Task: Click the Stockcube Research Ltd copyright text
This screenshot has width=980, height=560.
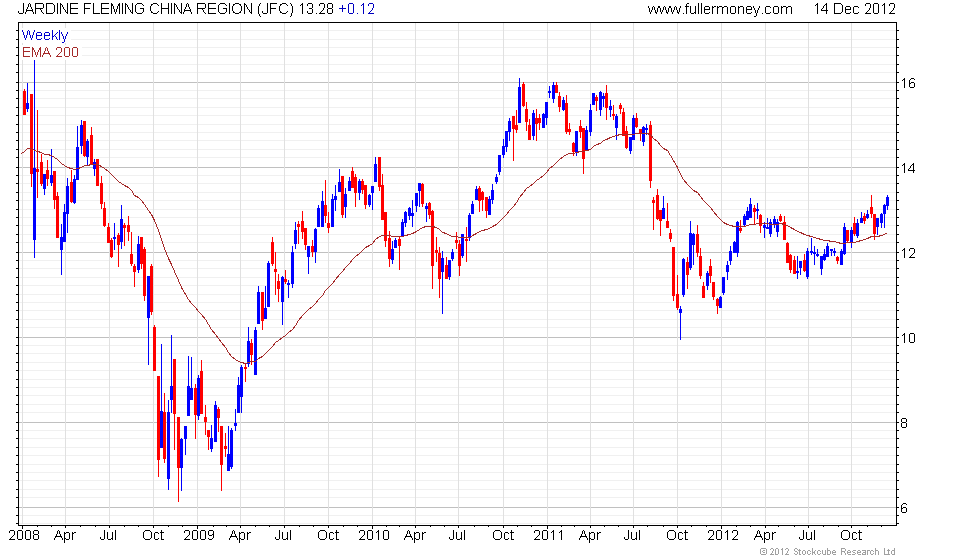Action: coord(828,551)
